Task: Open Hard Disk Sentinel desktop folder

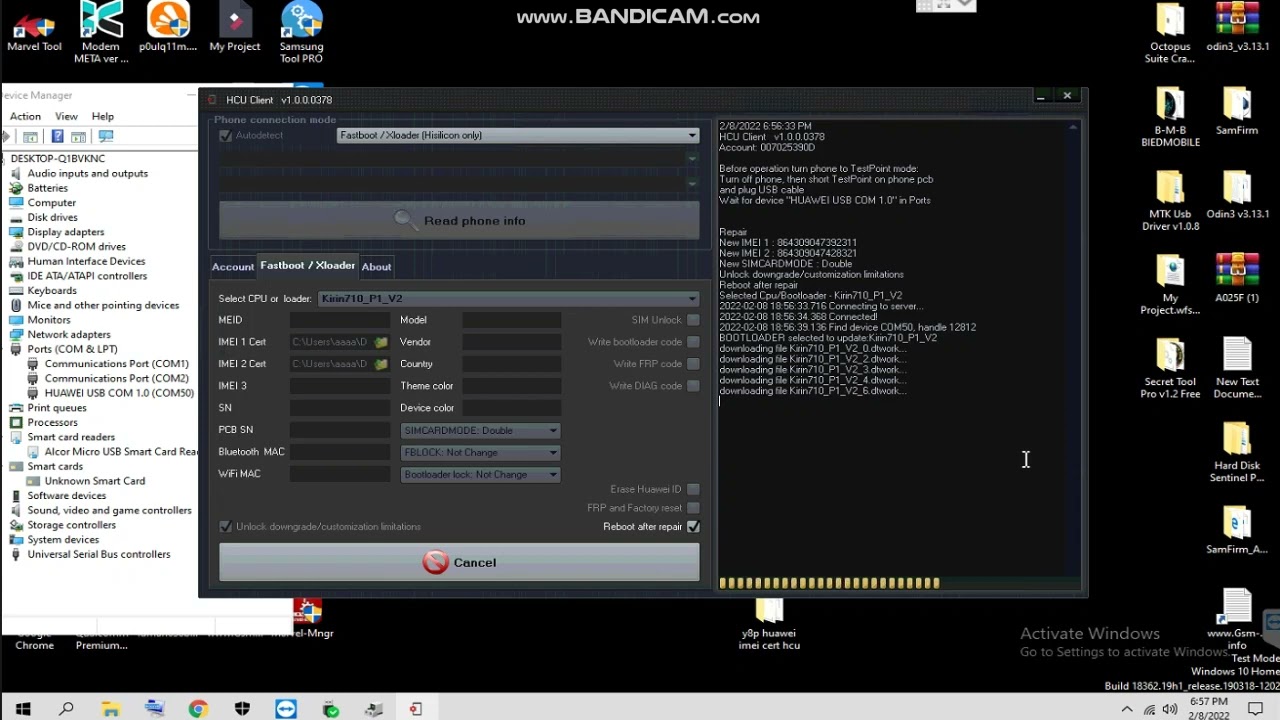Action: pyautogui.click(x=1237, y=453)
